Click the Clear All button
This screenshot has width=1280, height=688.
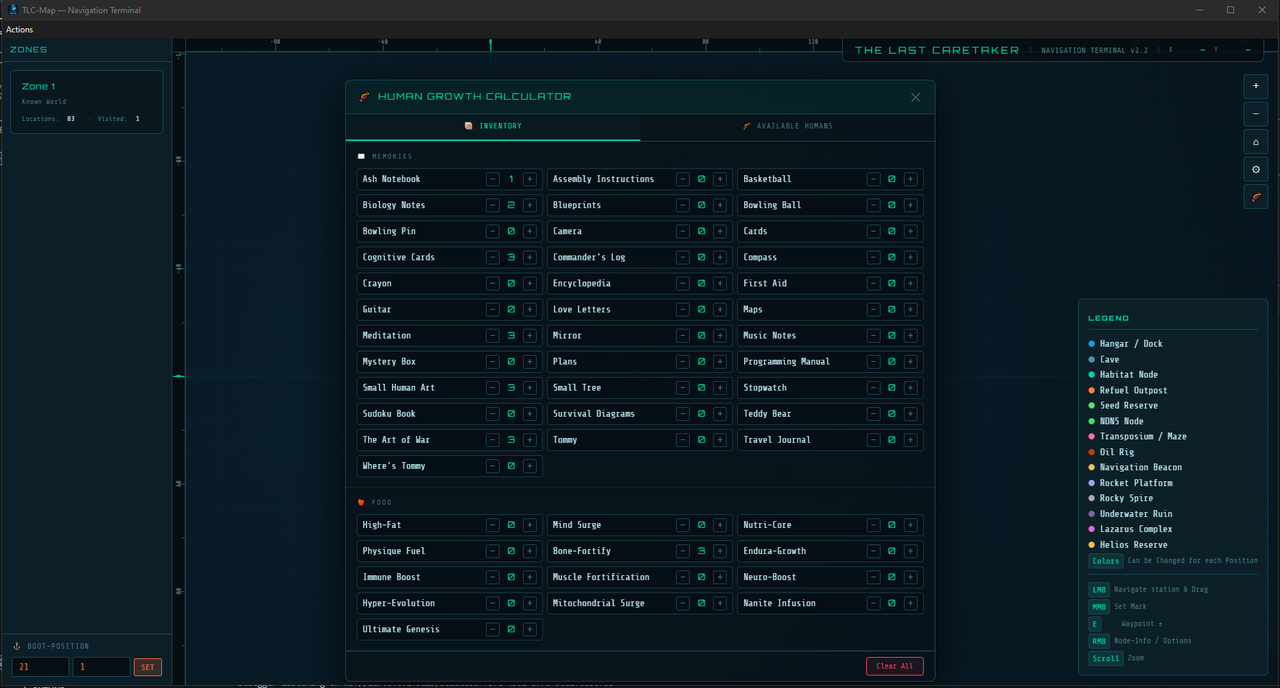pos(895,666)
